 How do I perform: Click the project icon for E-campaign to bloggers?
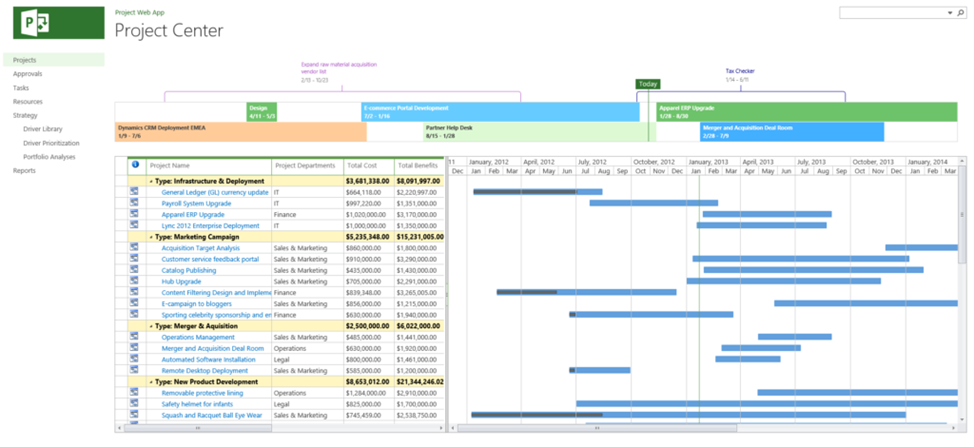pyautogui.click(x=134, y=304)
